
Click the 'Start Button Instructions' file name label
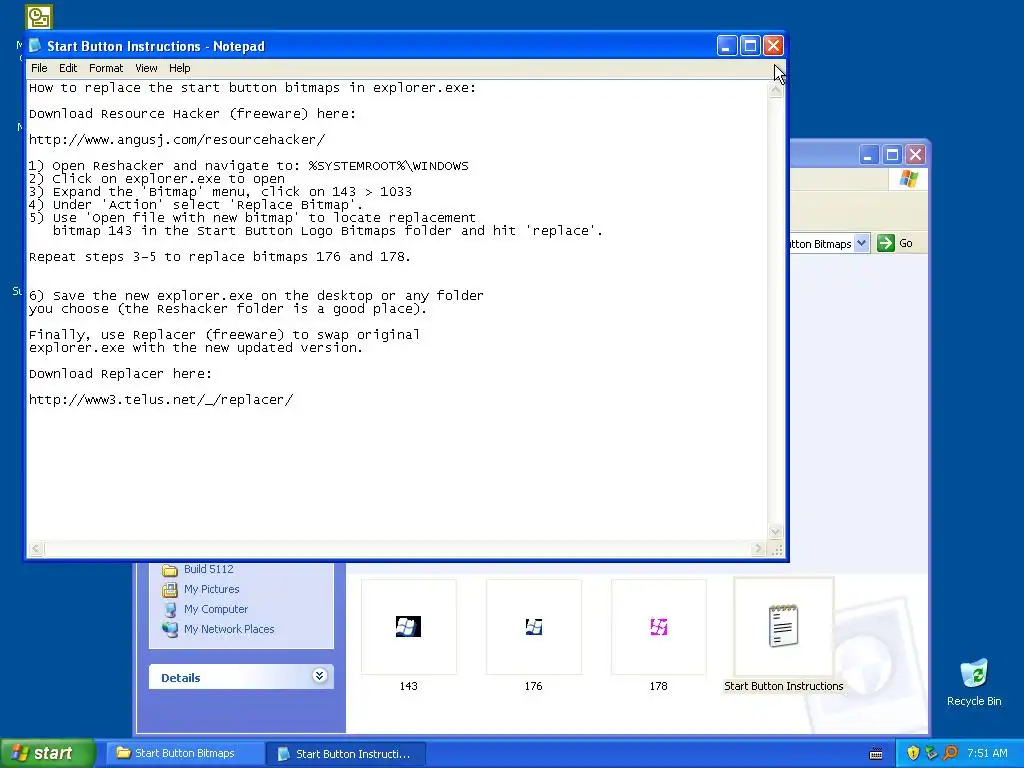pyautogui.click(x=784, y=686)
